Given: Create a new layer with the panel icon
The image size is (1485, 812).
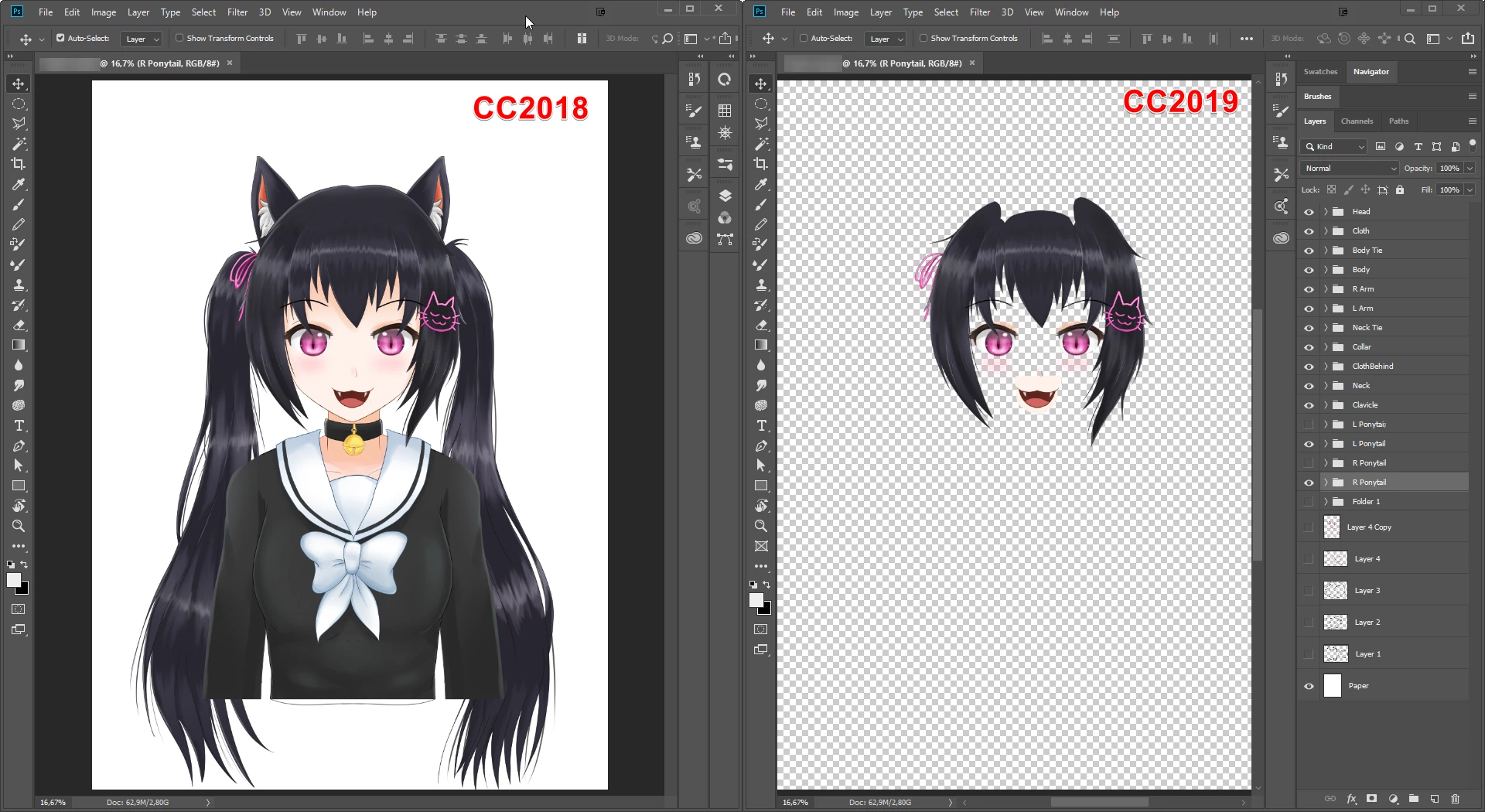Looking at the screenshot, I should [1435, 799].
